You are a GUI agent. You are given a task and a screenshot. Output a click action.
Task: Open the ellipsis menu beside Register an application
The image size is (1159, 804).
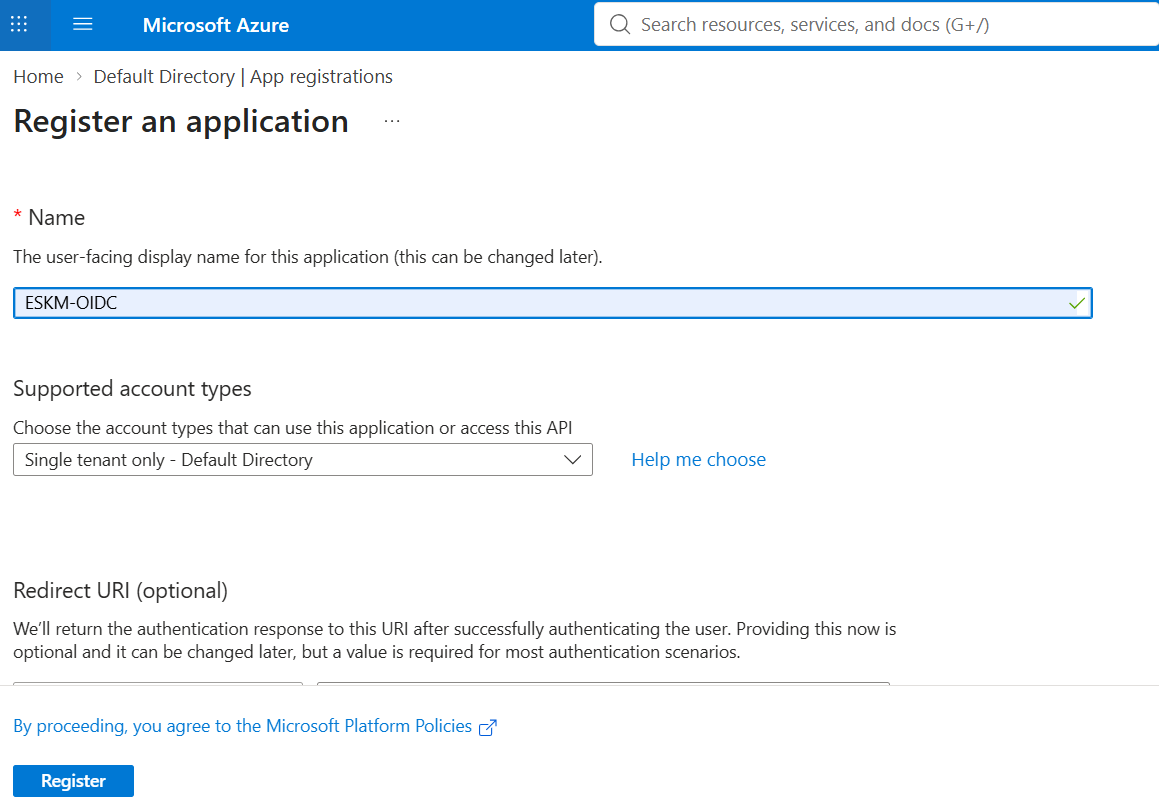tap(392, 121)
